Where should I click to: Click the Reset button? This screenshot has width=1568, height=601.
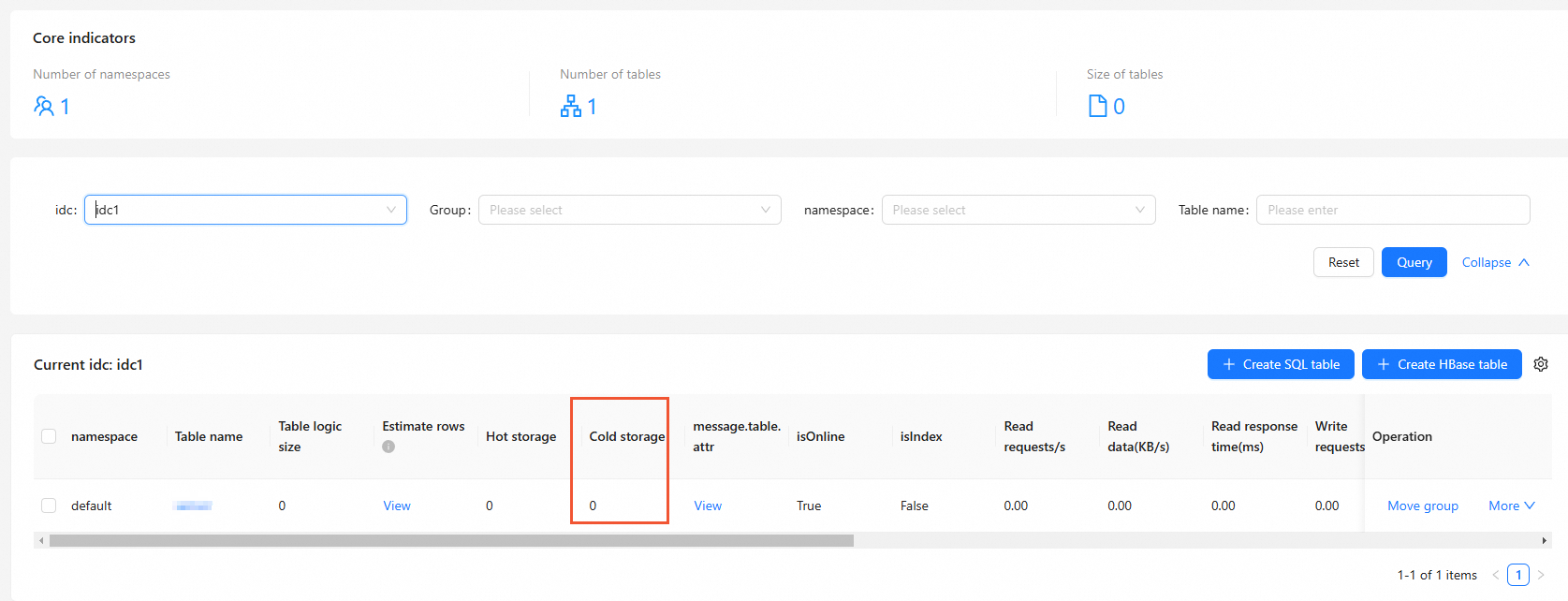(1343, 262)
